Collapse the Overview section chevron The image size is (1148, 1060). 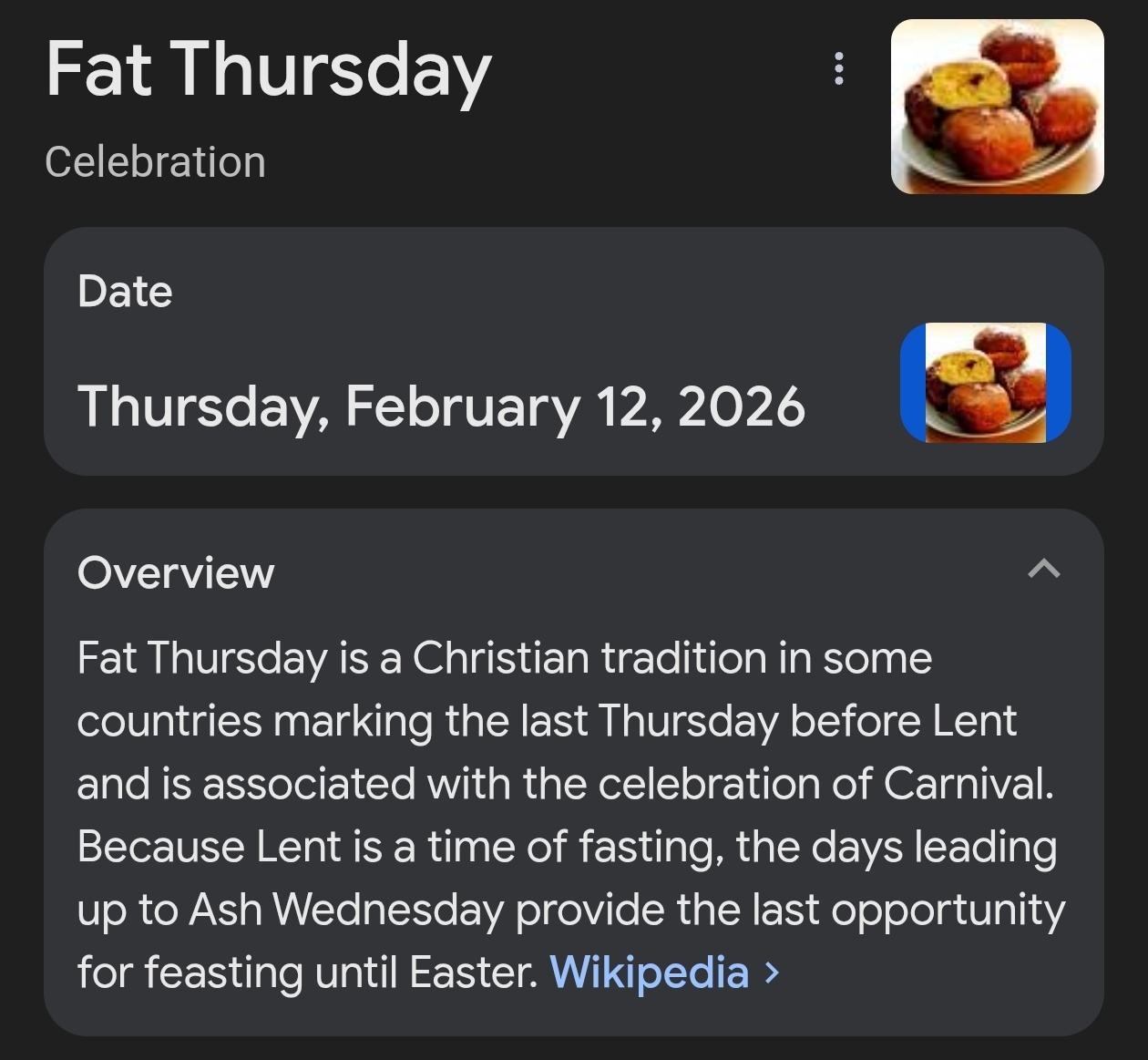click(x=1043, y=570)
